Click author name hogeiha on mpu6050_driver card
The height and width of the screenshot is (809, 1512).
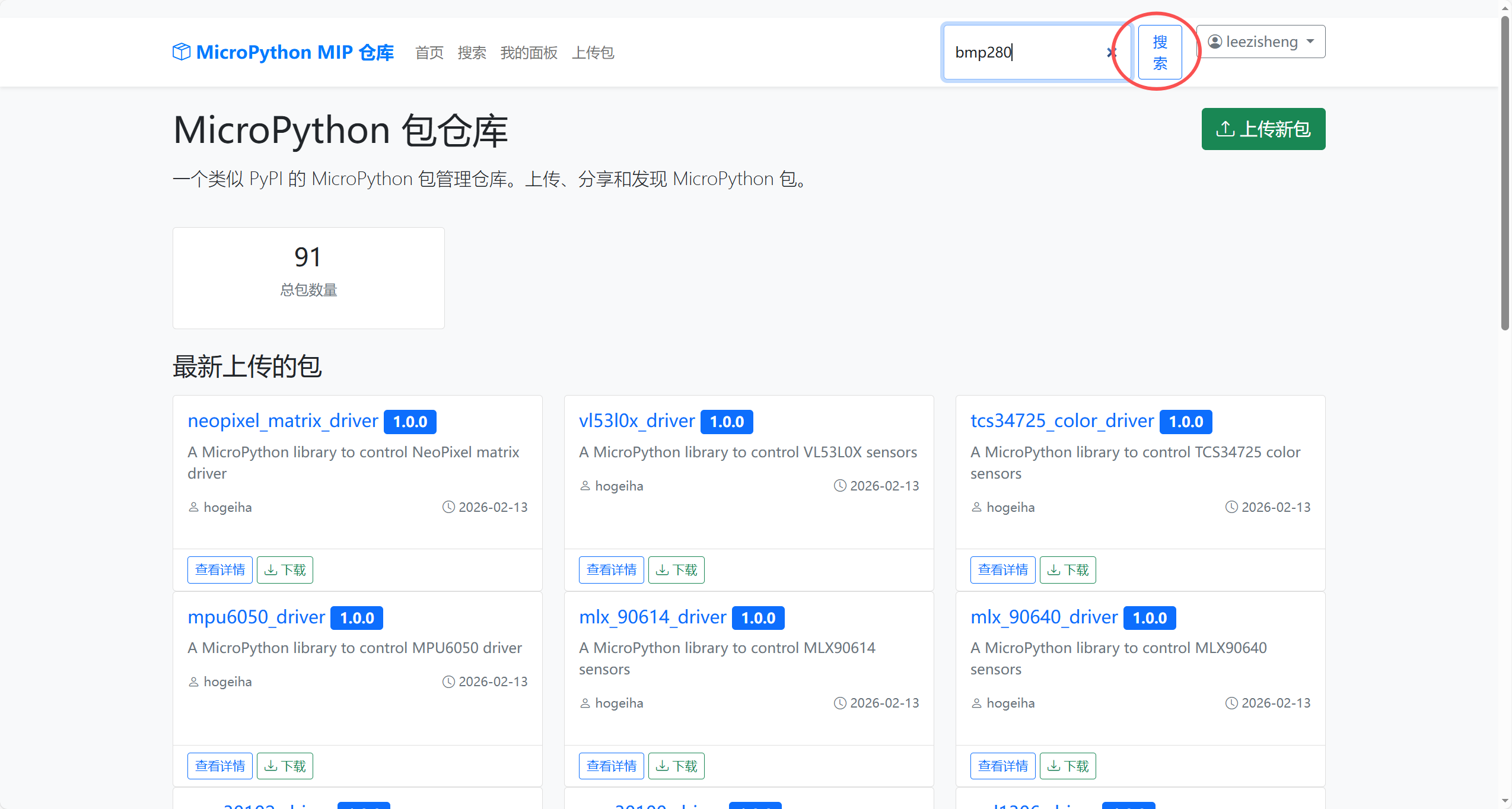coord(228,681)
